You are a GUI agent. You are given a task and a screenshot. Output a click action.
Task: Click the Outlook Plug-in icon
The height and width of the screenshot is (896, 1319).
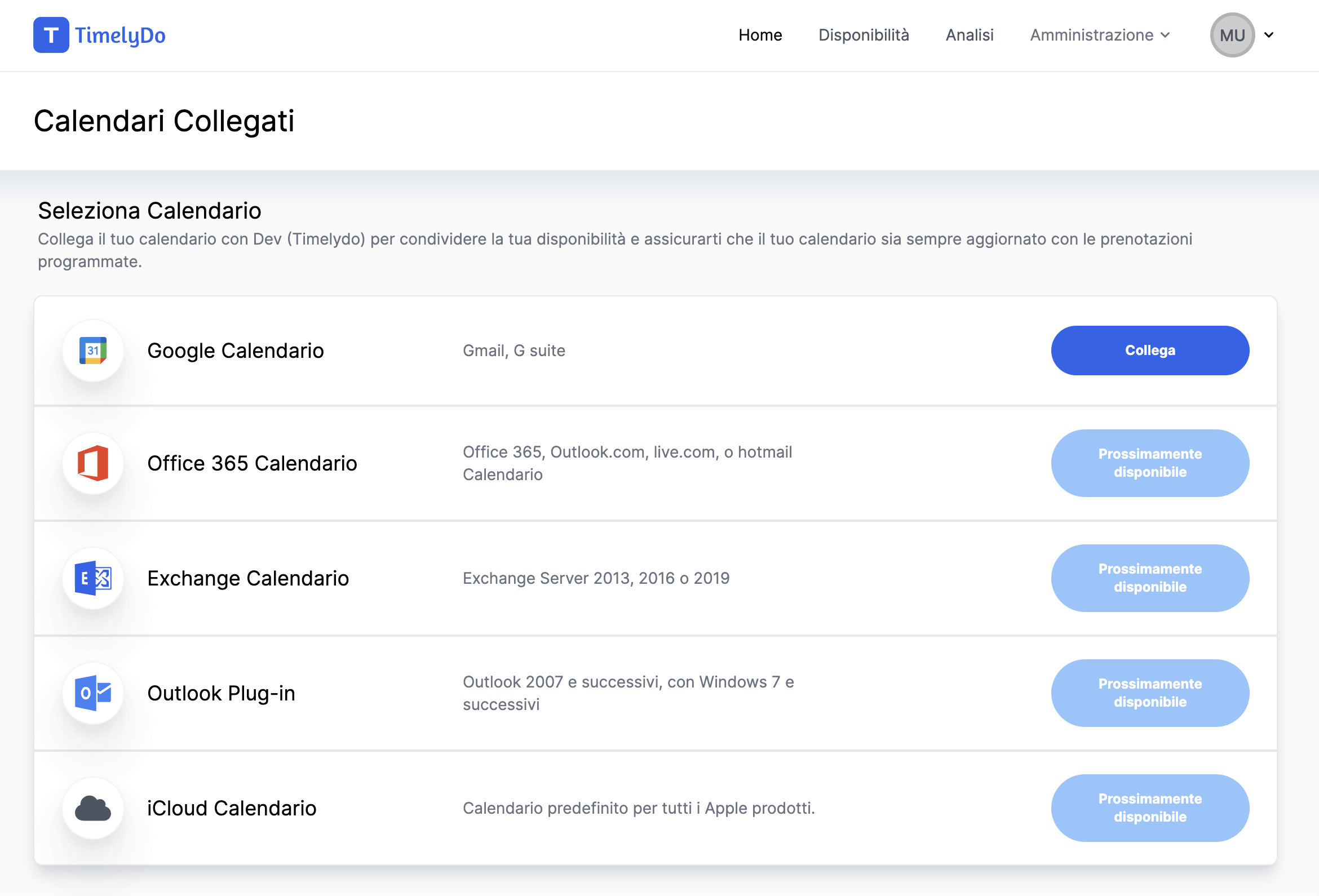click(93, 693)
